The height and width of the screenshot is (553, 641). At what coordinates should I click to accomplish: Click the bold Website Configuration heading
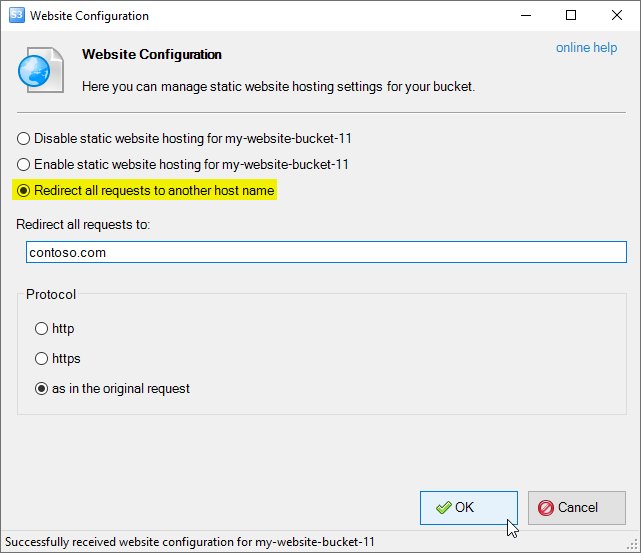(x=152, y=54)
